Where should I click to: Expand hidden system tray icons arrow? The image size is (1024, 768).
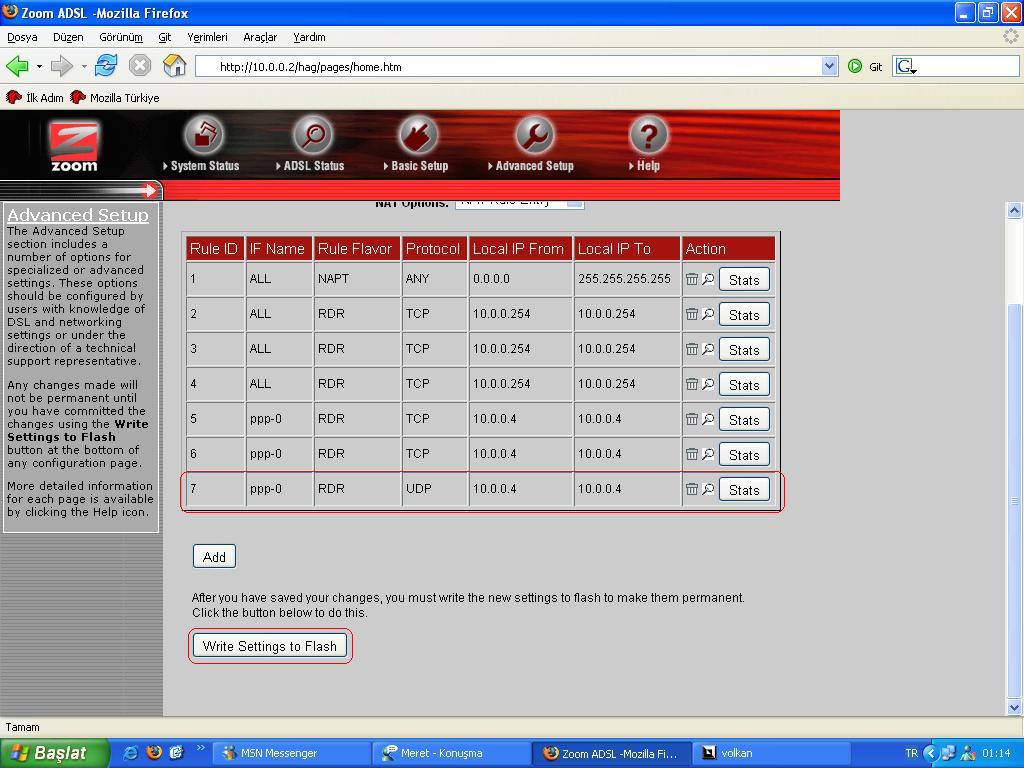[931, 753]
